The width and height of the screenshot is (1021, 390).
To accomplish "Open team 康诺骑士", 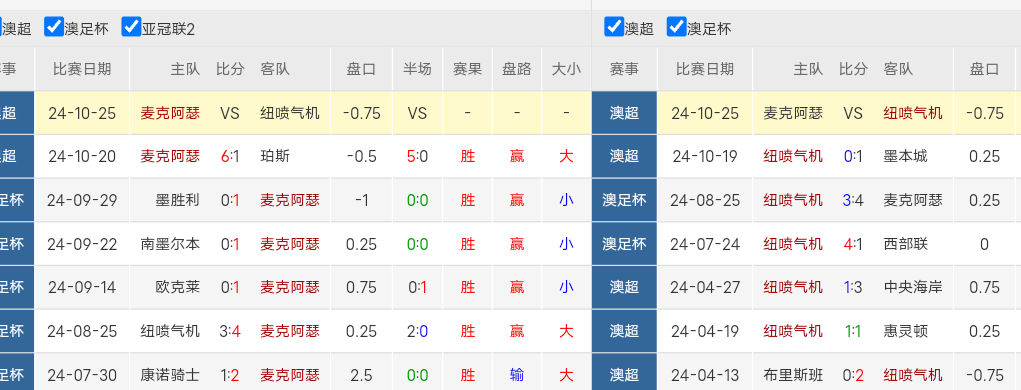I will 171,375.
